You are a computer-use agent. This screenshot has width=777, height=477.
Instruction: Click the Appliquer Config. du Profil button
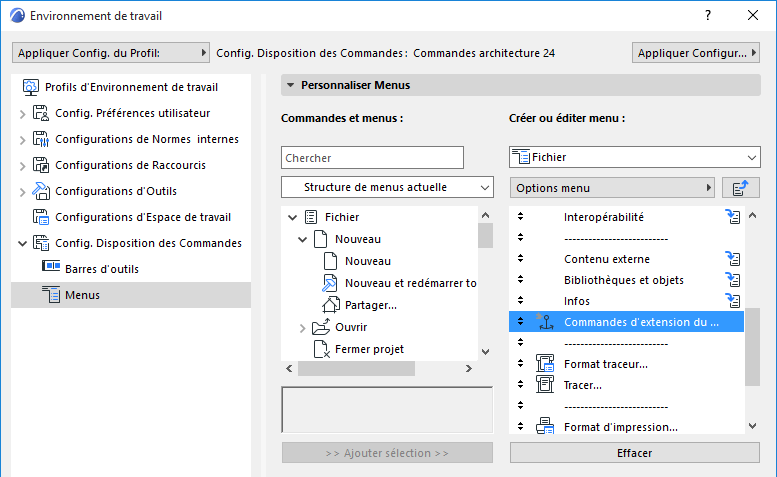tap(111, 52)
